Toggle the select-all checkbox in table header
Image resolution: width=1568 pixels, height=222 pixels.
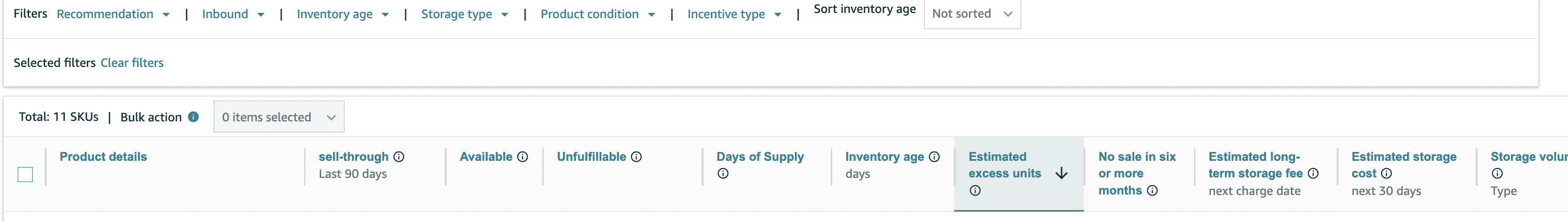(25, 175)
